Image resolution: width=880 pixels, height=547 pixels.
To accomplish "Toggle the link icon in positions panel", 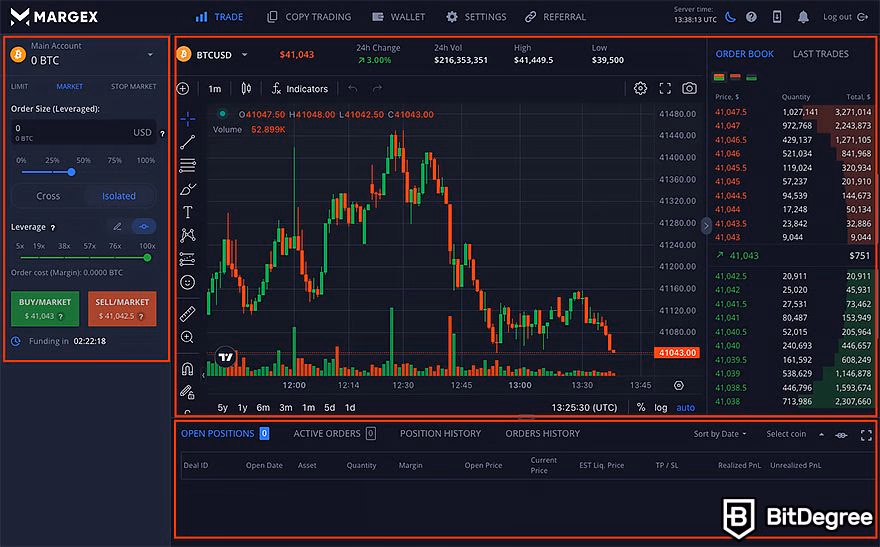I will pos(841,435).
